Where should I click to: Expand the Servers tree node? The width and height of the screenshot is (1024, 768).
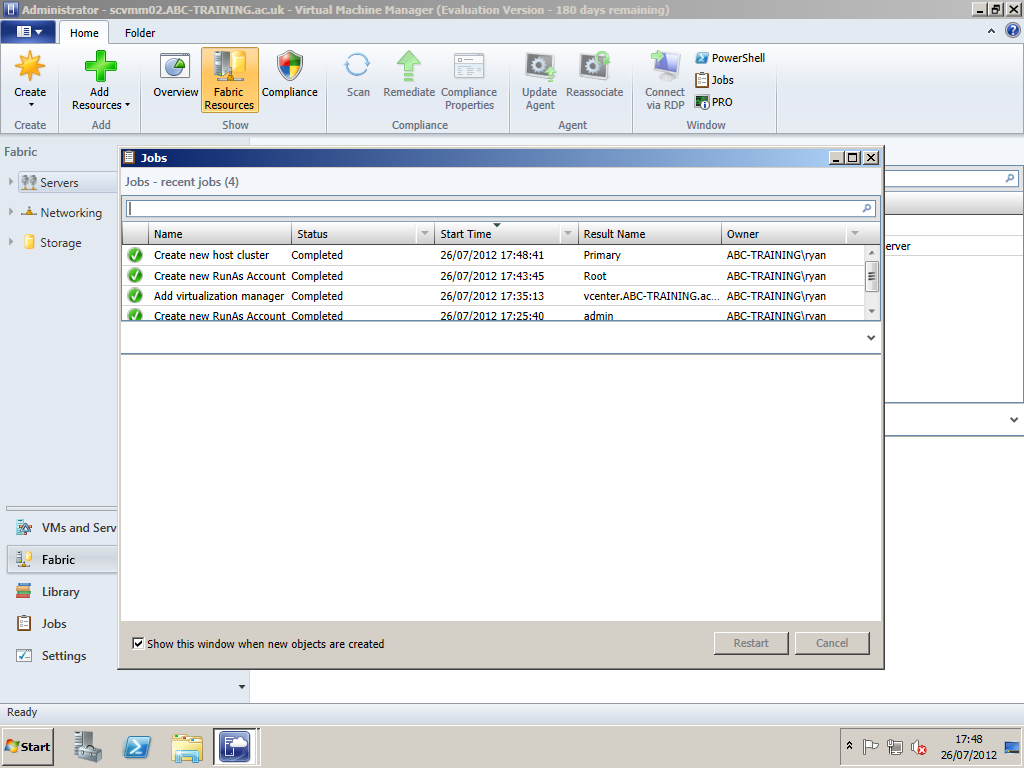(x=10, y=182)
